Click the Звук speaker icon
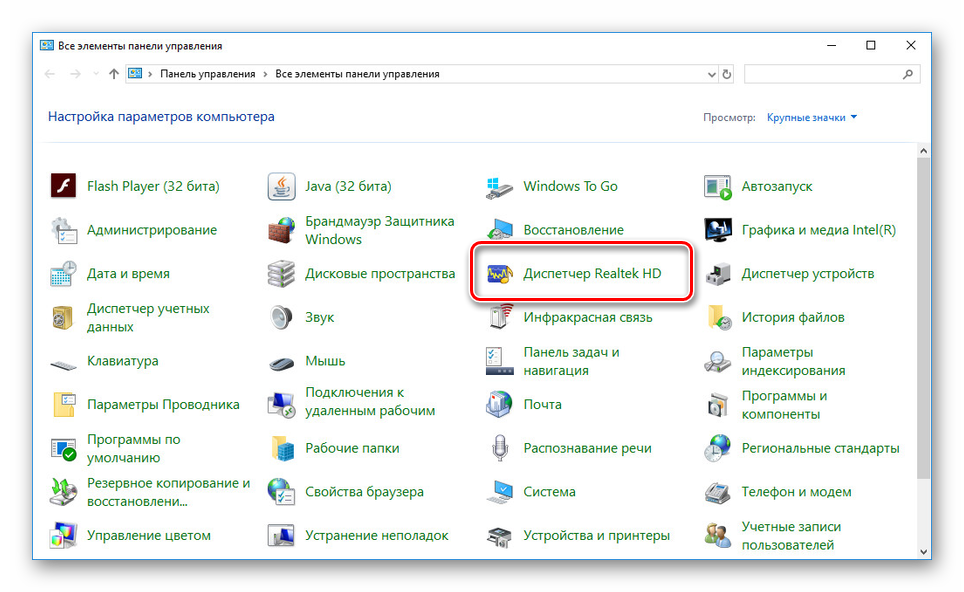Image resolution: width=964 pixels, height=592 pixels. click(x=282, y=318)
